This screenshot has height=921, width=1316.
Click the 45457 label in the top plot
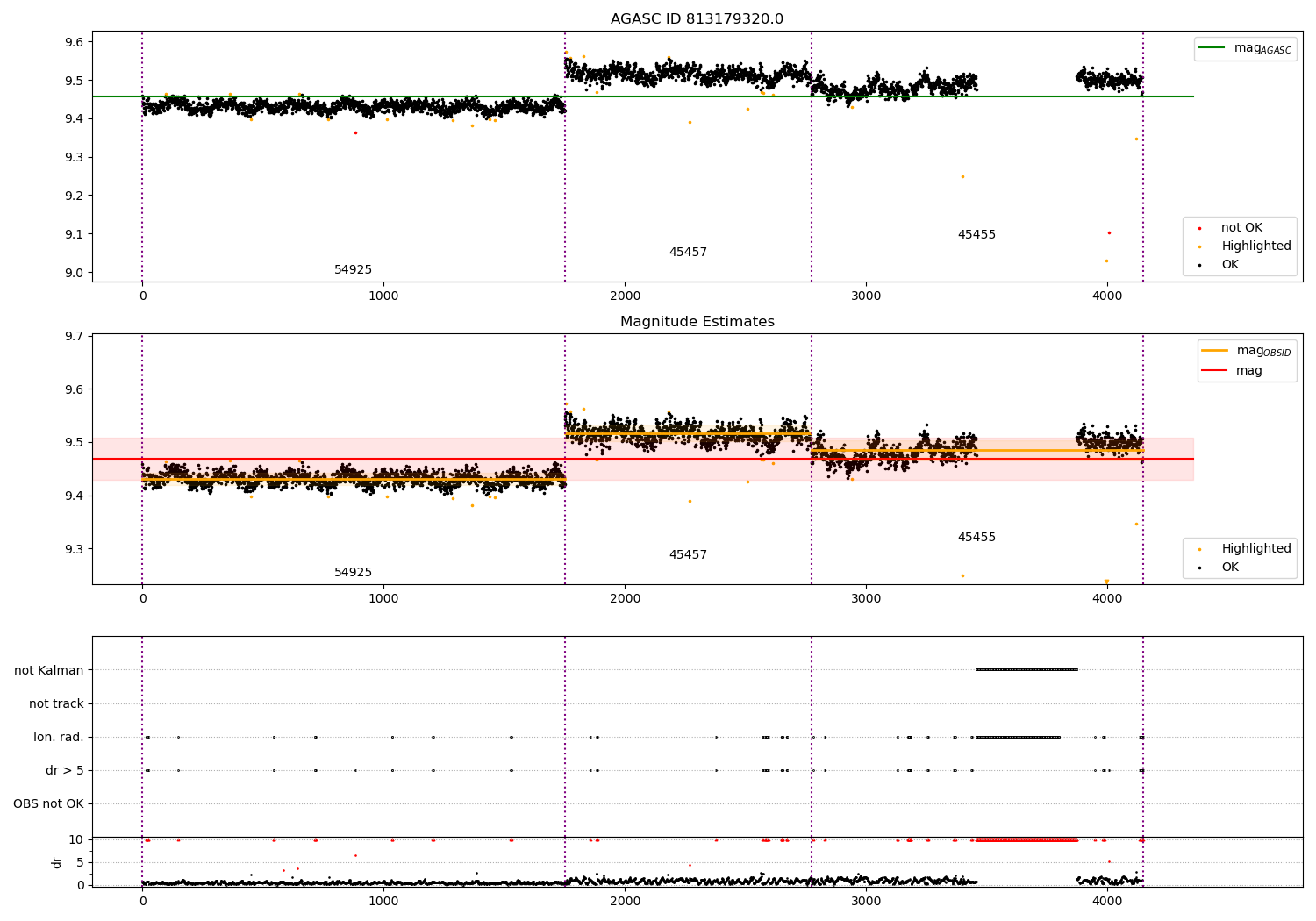[688, 253]
